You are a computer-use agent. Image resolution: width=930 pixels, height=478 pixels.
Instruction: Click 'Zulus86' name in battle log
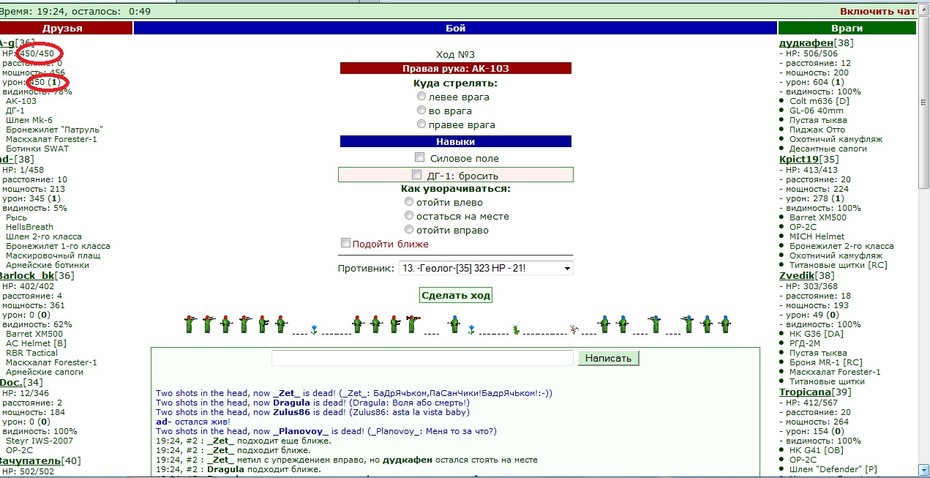point(290,412)
